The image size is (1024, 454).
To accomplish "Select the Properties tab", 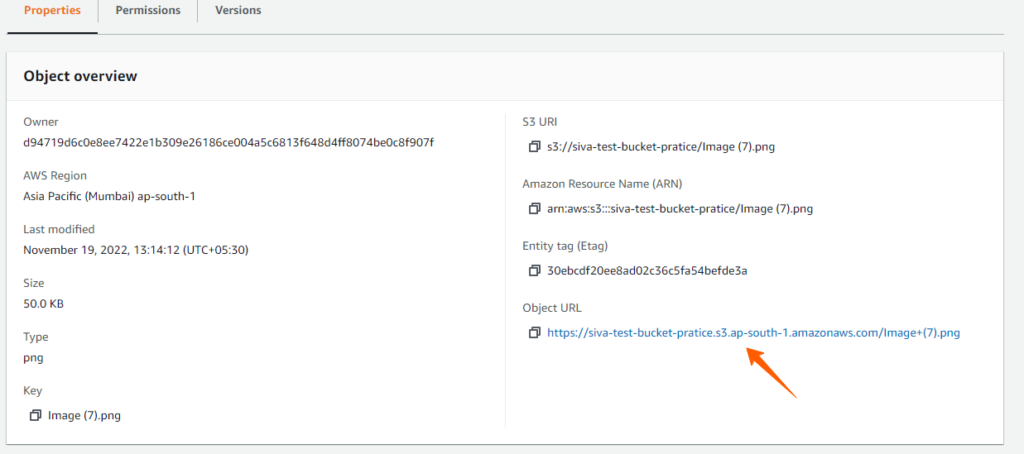I will tap(52, 10).
